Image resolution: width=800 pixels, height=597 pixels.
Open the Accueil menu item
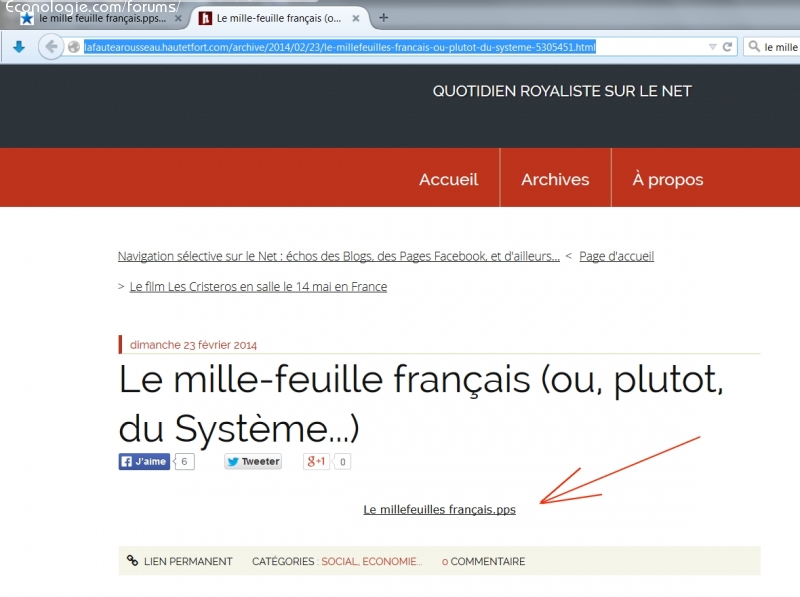(448, 180)
